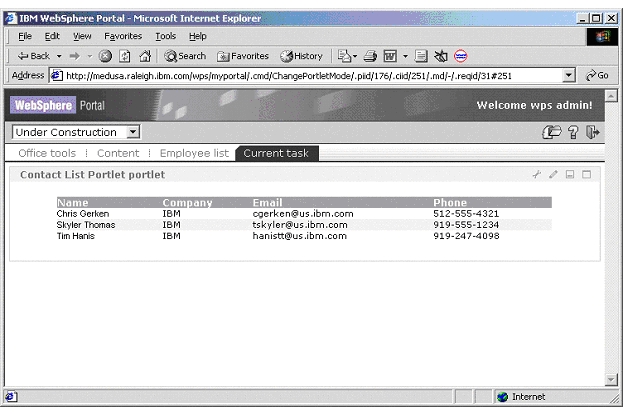Image resolution: width=623 pixels, height=414 pixels.
Task: Click the toolbar icon right of the notepad icon
Action: 441,56
